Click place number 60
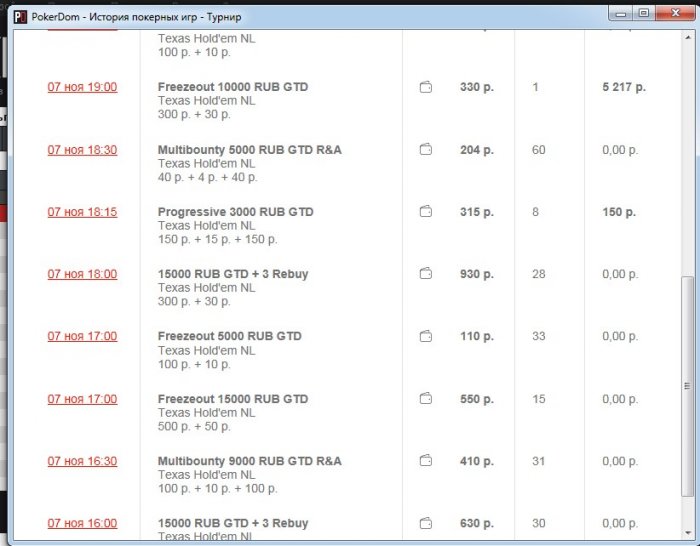Screen dimensions: 700x546 [538, 150]
